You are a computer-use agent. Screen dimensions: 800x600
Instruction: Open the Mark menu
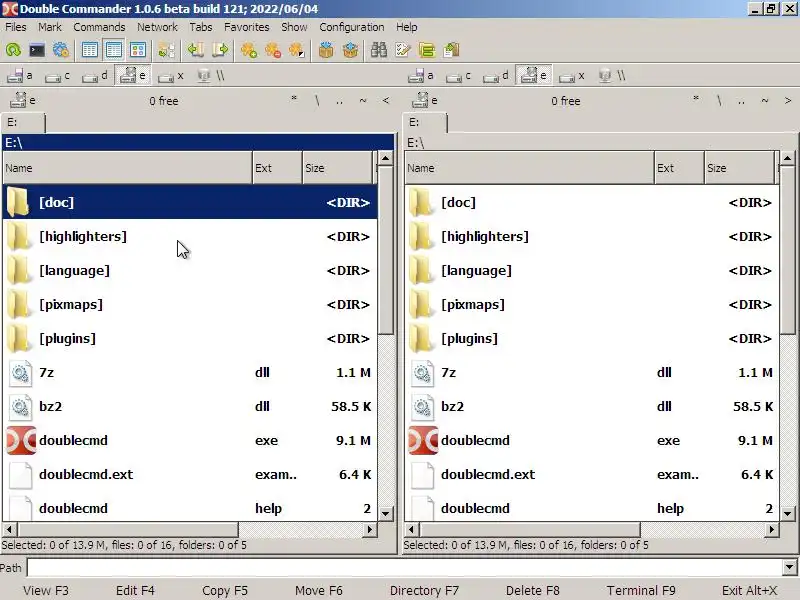[x=49, y=27]
